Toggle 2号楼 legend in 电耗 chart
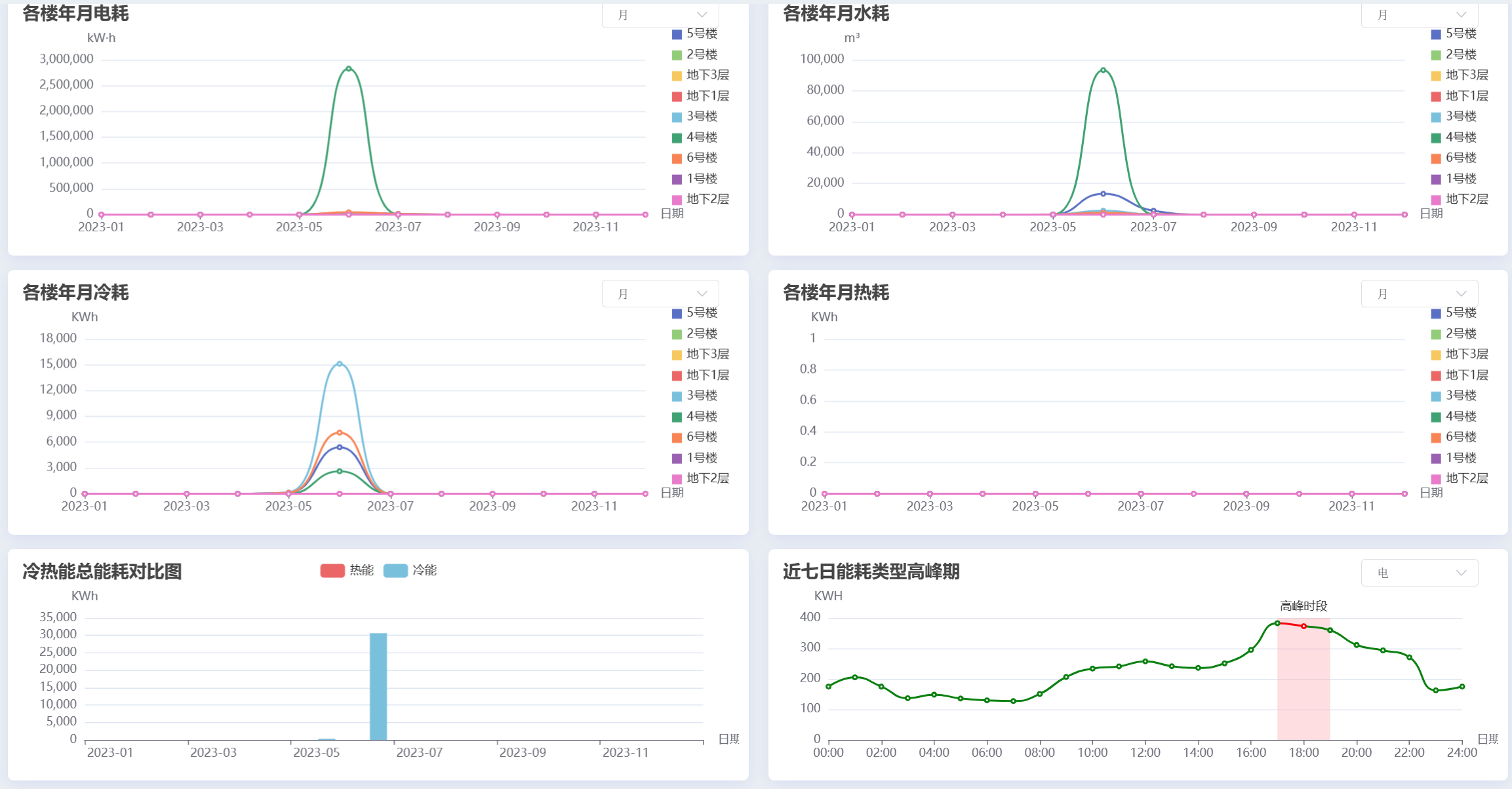1512x789 pixels. coord(694,54)
